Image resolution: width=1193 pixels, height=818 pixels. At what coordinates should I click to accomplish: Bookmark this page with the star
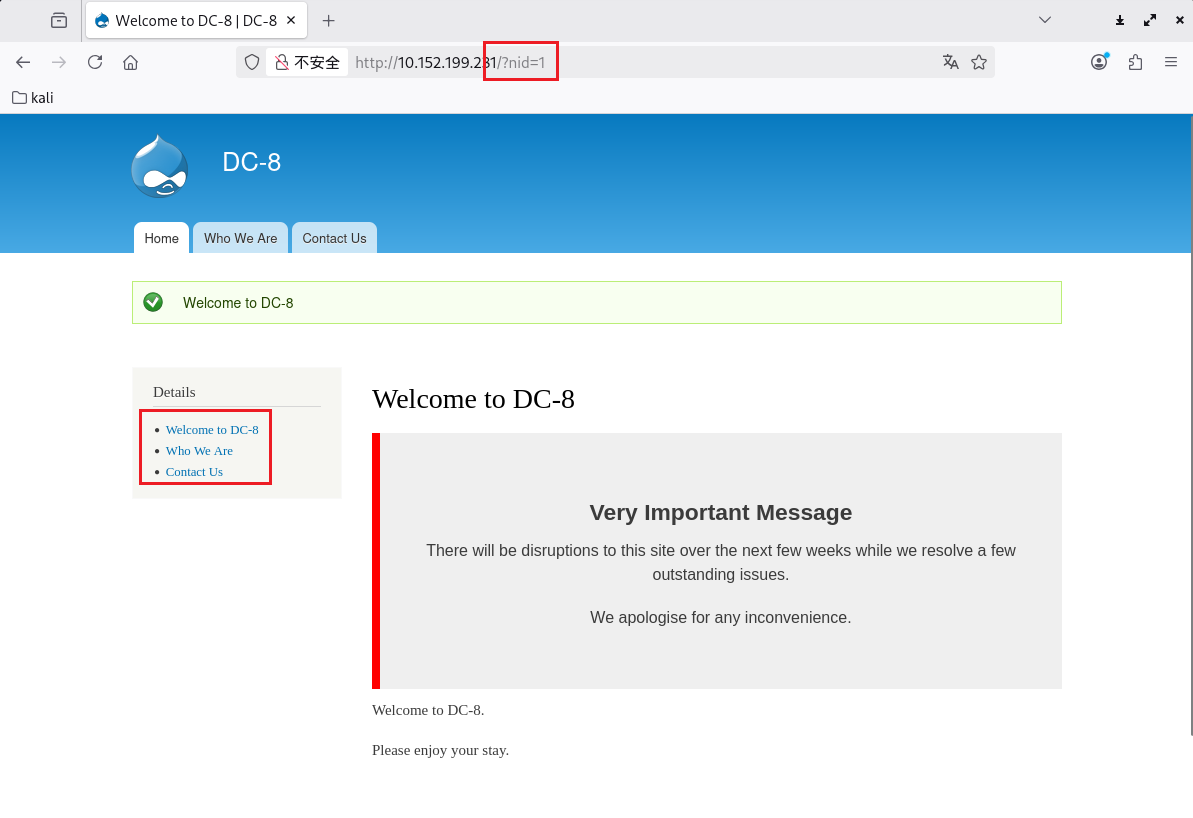click(x=979, y=62)
